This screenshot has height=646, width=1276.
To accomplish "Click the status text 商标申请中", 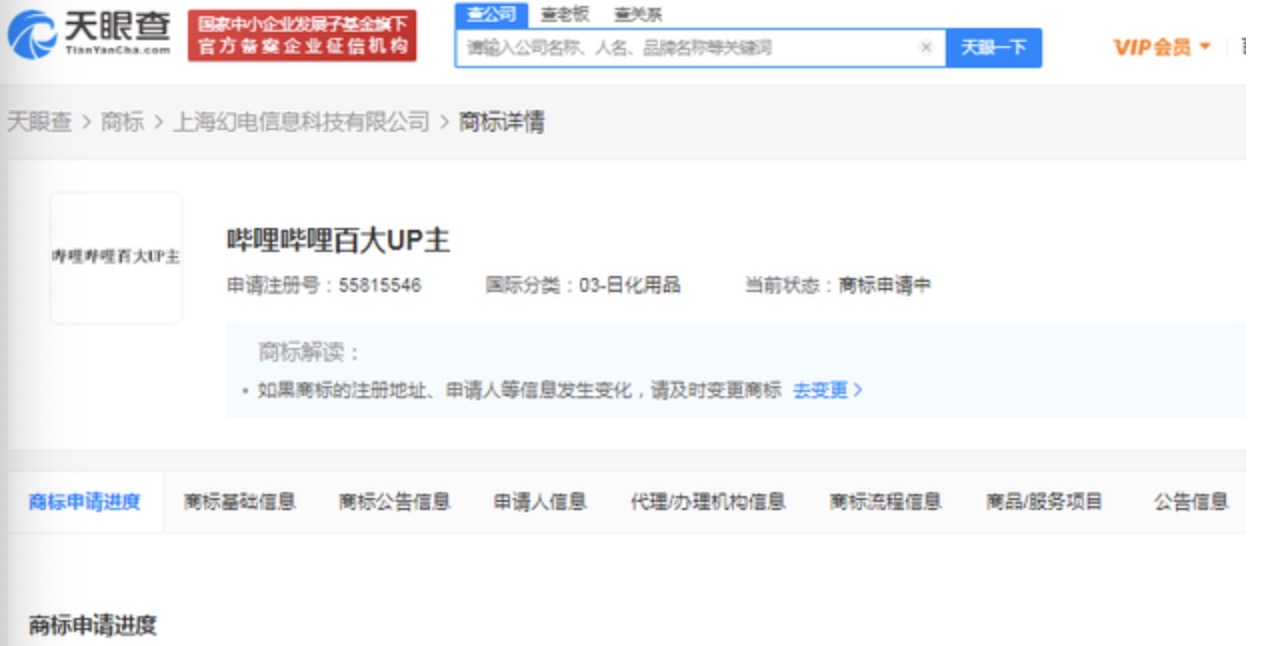I will 885,285.
